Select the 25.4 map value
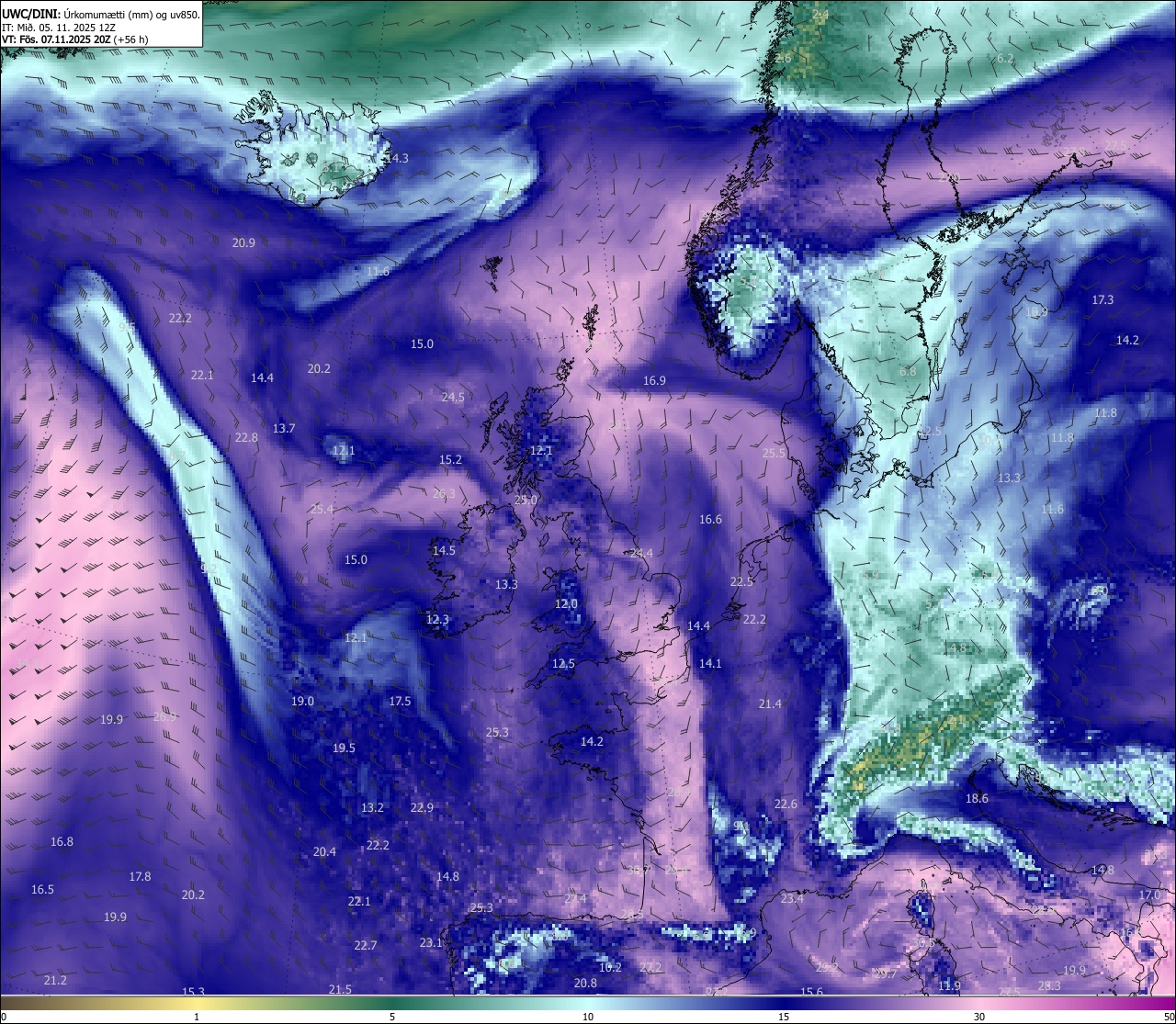Image resolution: width=1176 pixels, height=1024 pixels. click(x=322, y=509)
